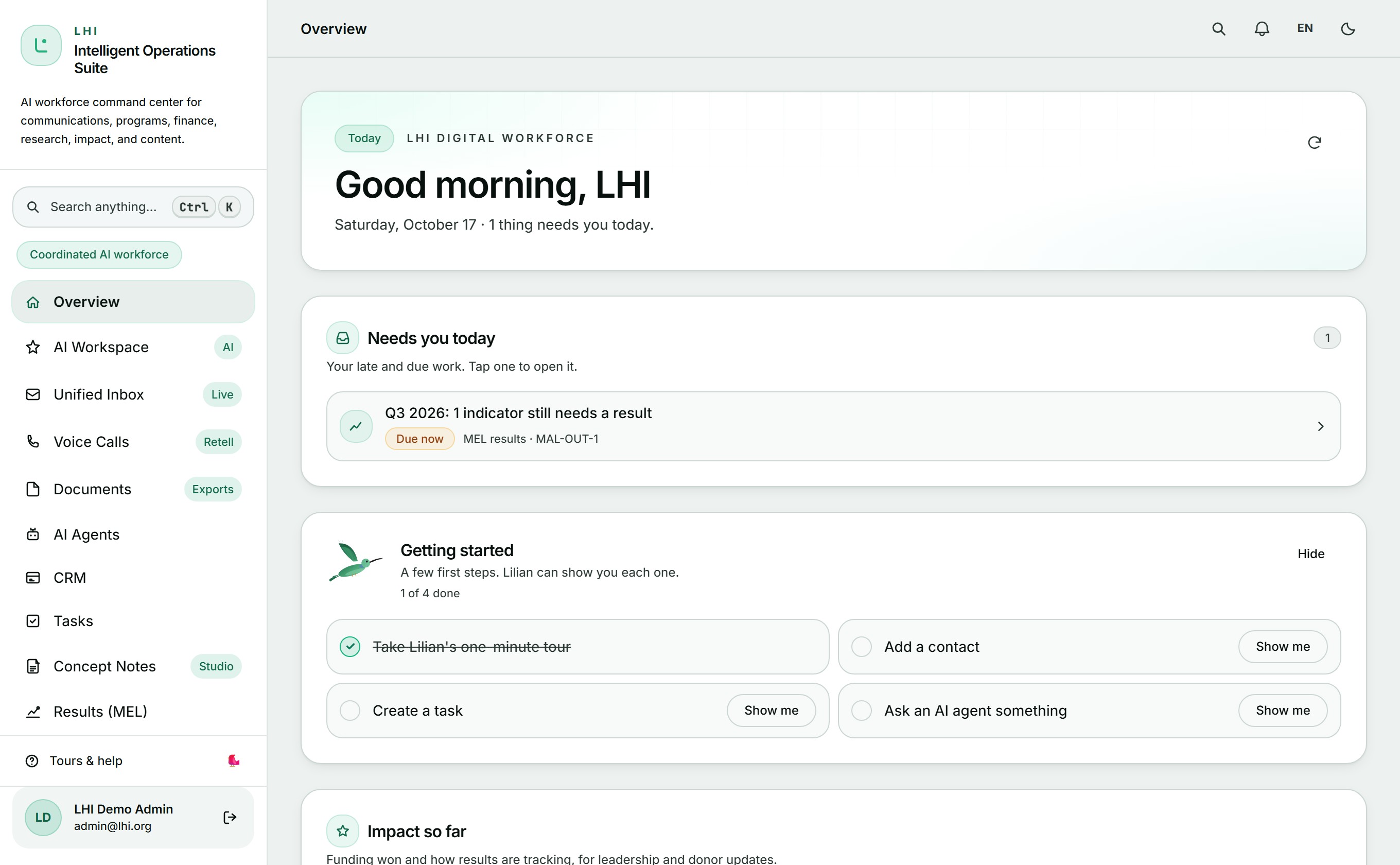Image resolution: width=1400 pixels, height=865 pixels.
Task: Click the admin@lhi.org email text
Action: [x=113, y=825]
